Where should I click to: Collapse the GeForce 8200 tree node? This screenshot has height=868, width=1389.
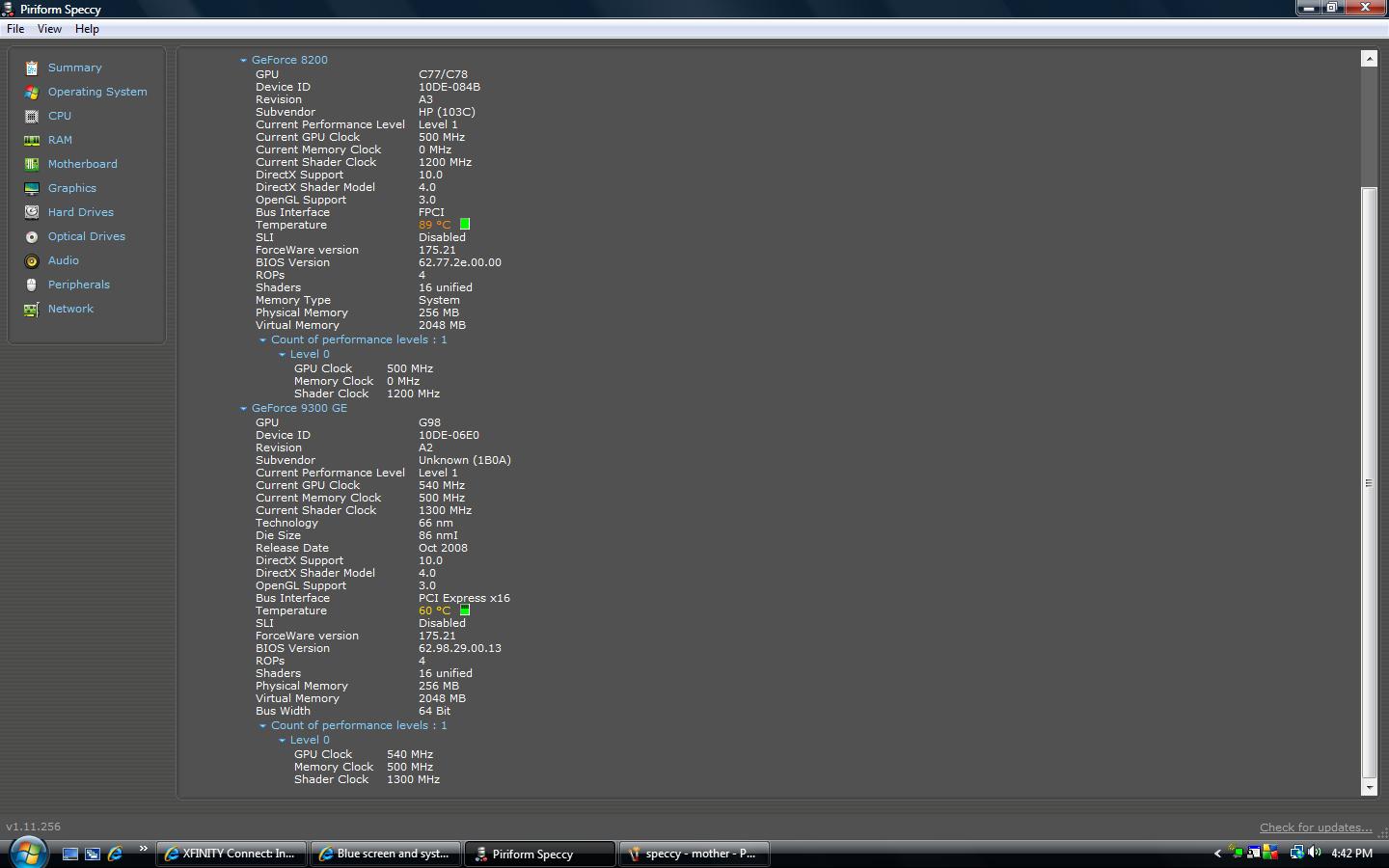coord(244,60)
